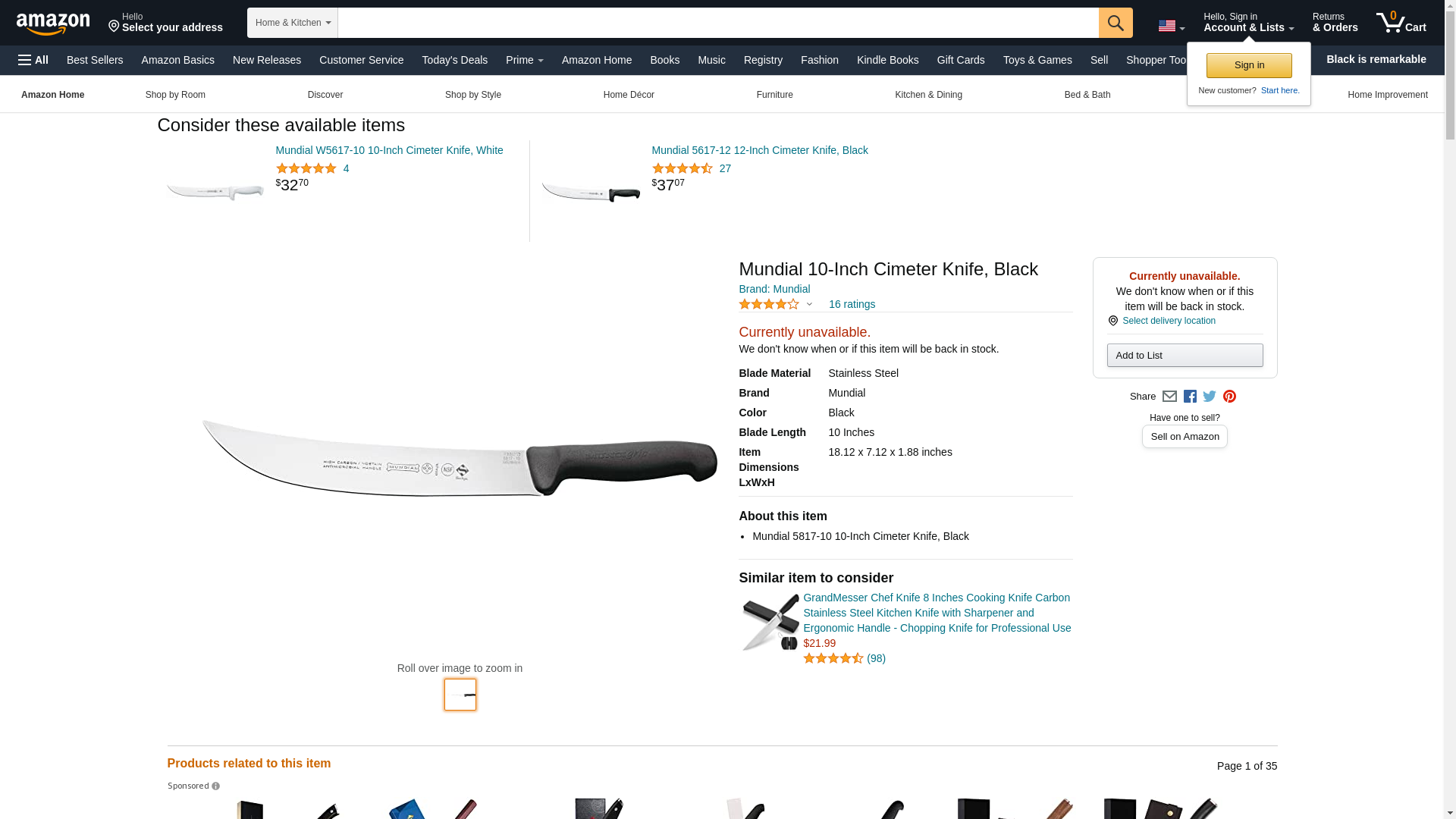Image resolution: width=1456 pixels, height=819 pixels.
Task: Share product on Facebook icon
Action: tap(1190, 397)
